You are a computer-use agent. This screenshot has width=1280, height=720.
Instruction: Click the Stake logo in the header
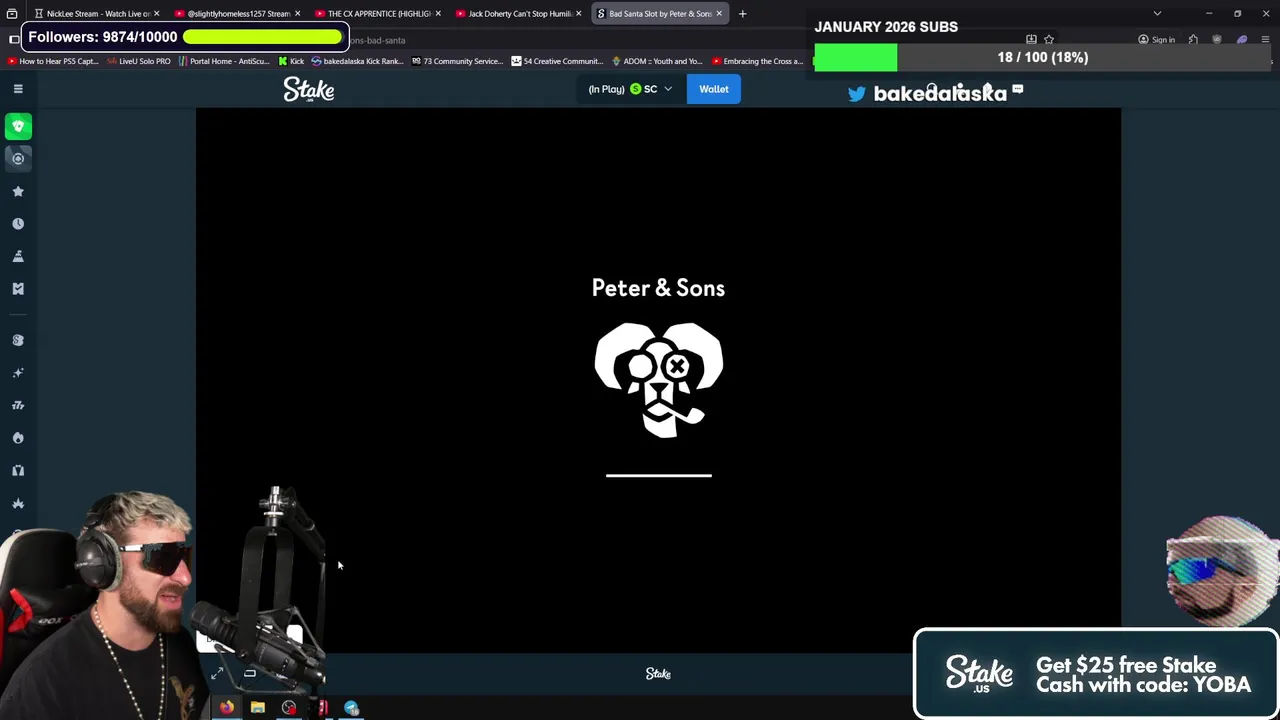[308, 89]
